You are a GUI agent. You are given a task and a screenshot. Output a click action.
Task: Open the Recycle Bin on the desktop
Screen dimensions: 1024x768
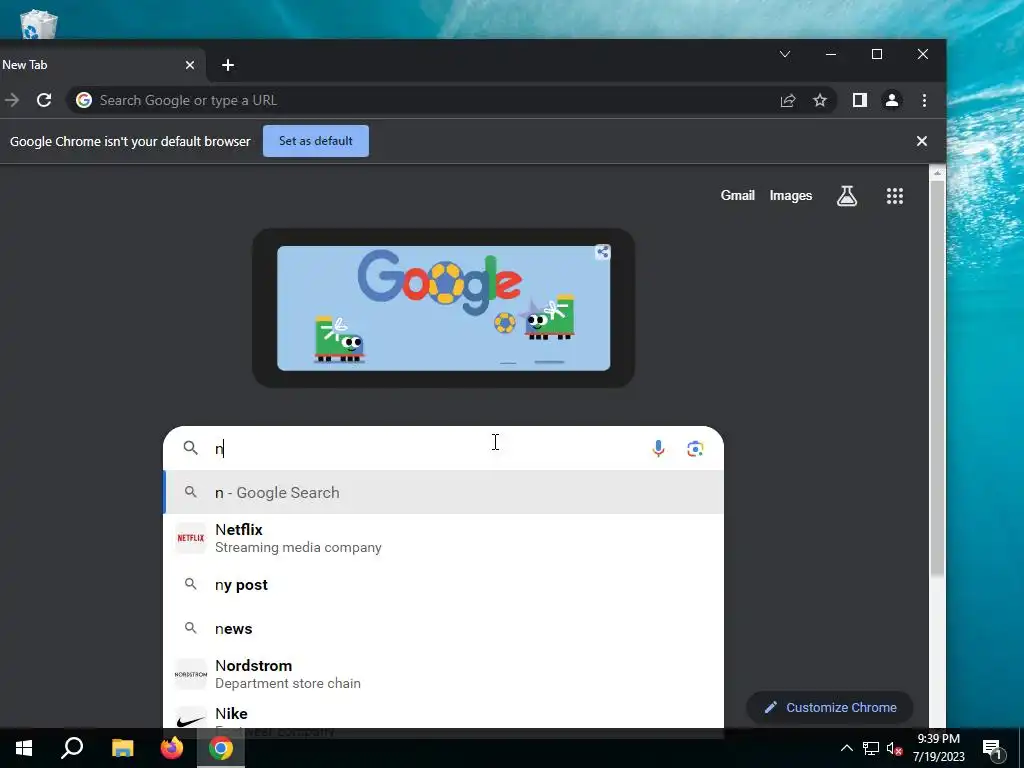pyautogui.click(x=39, y=25)
